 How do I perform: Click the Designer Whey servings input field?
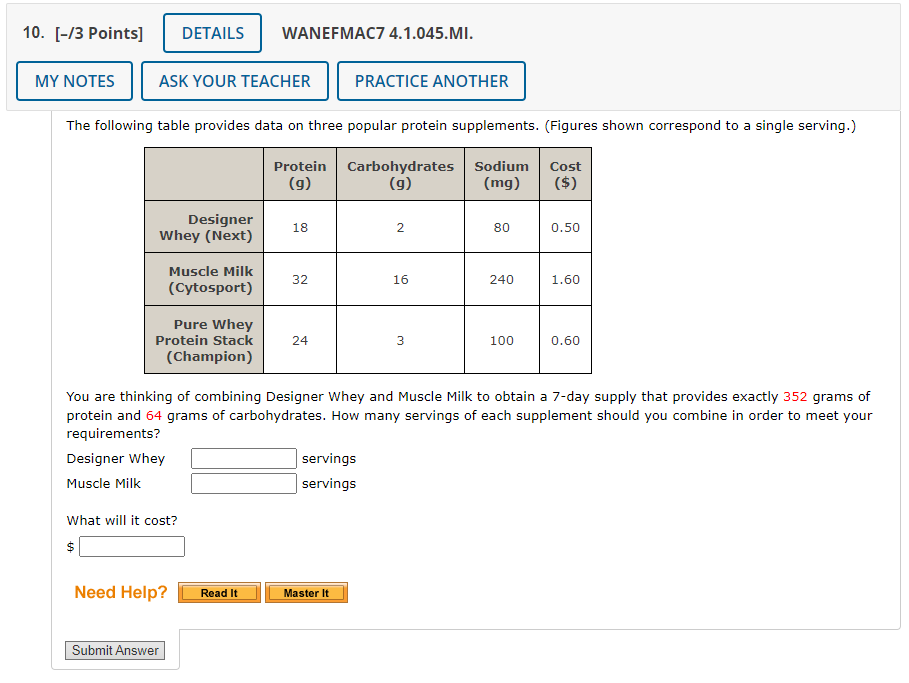tap(243, 458)
